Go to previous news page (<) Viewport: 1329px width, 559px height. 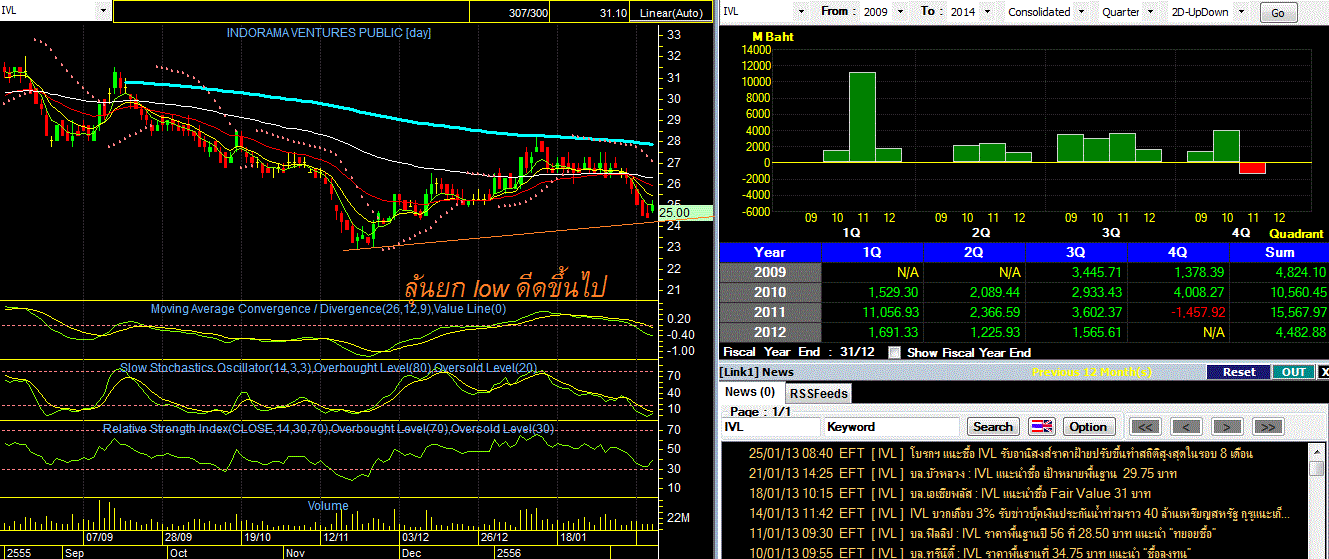click(1186, 427)
